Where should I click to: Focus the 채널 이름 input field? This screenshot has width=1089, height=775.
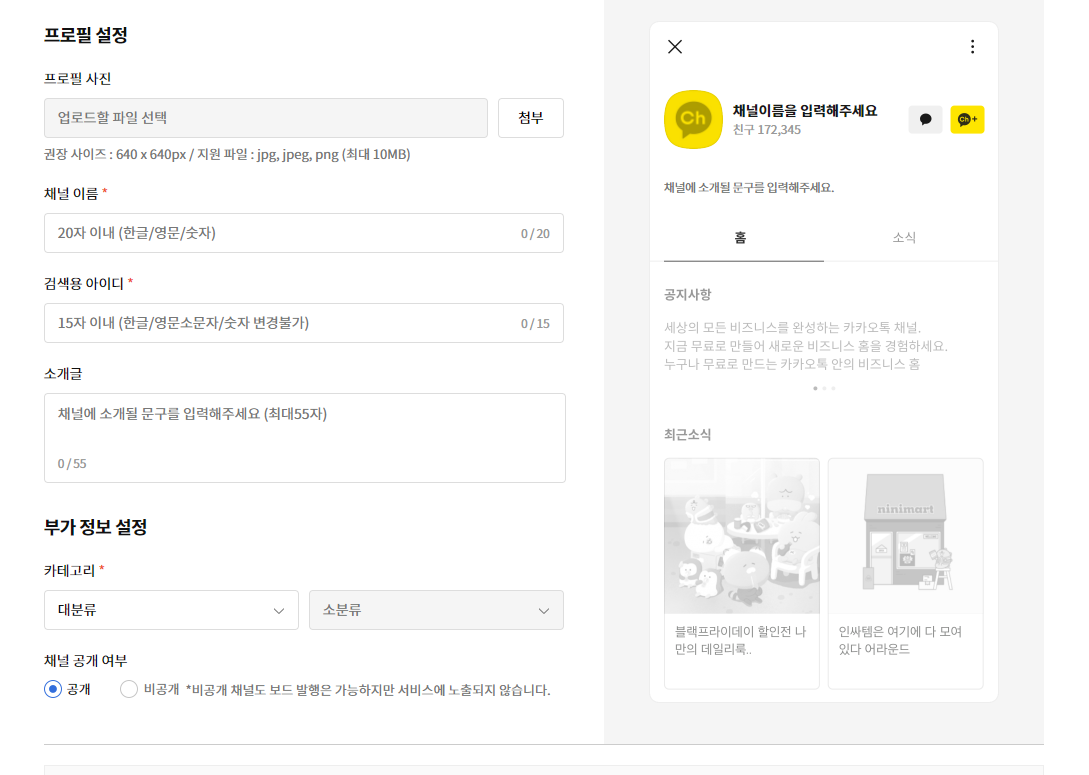[304, 233]
